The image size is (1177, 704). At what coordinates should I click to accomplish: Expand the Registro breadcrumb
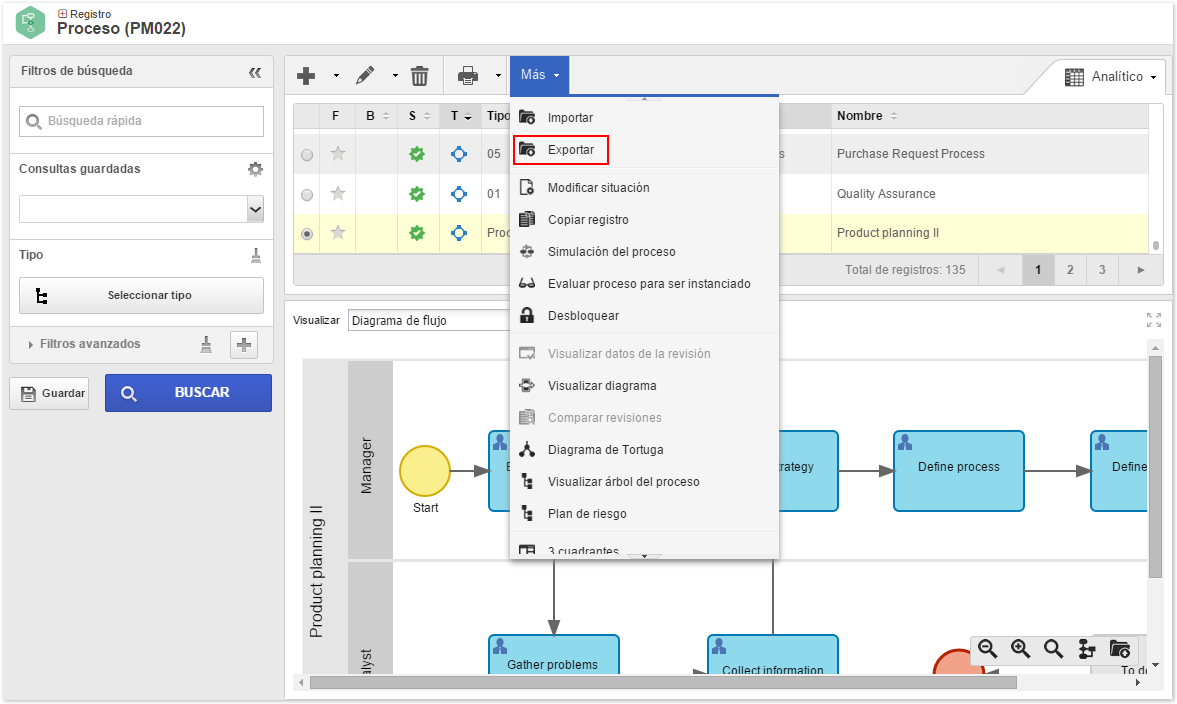(62, 14)
